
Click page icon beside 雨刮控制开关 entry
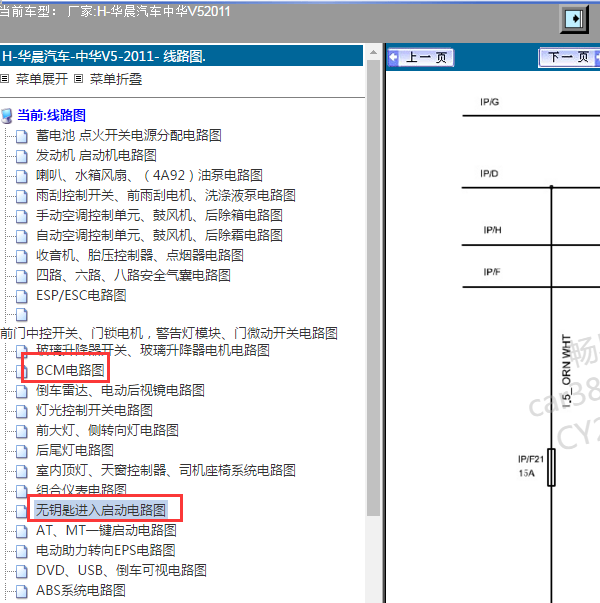click(22, 196)
